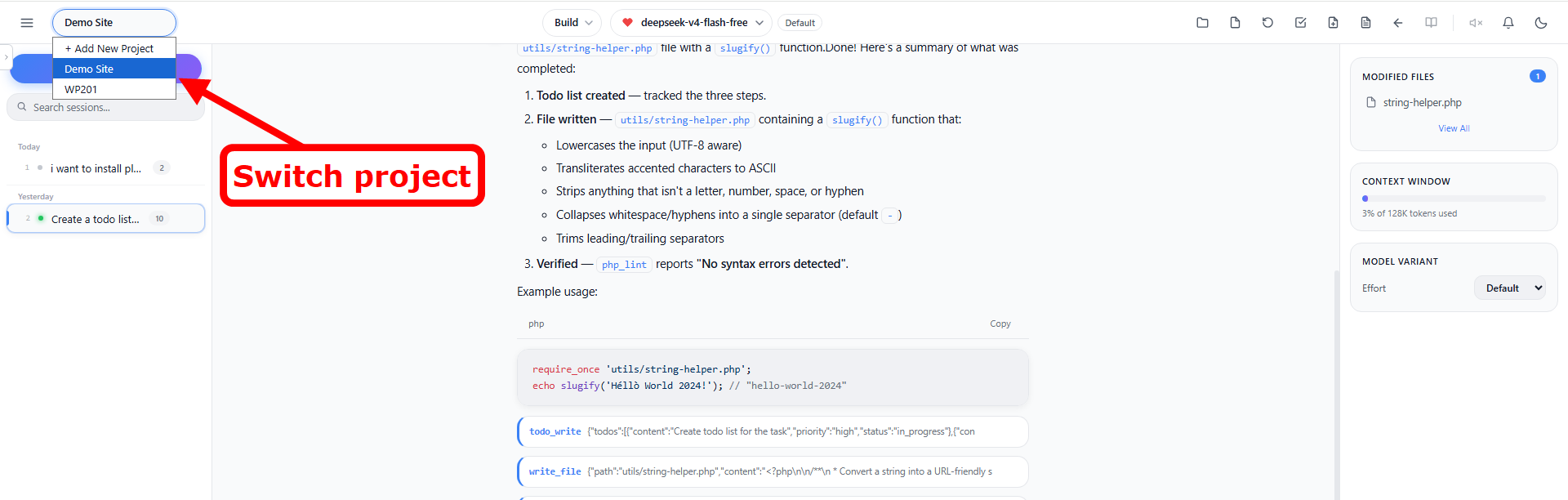The image size is (1568, 500).
Task: Click the new file plus icon
Action: (1333, 23)
